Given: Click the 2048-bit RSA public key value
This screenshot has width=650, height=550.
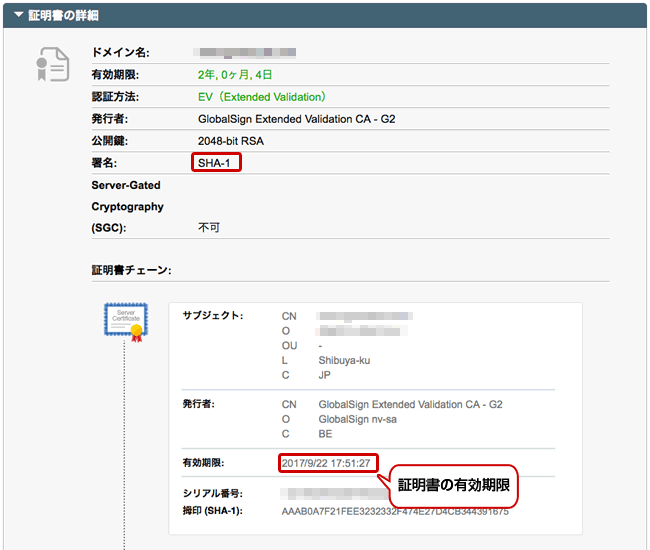Looking at the screenshot, I should pyautogui.click(x=231, y=141).
